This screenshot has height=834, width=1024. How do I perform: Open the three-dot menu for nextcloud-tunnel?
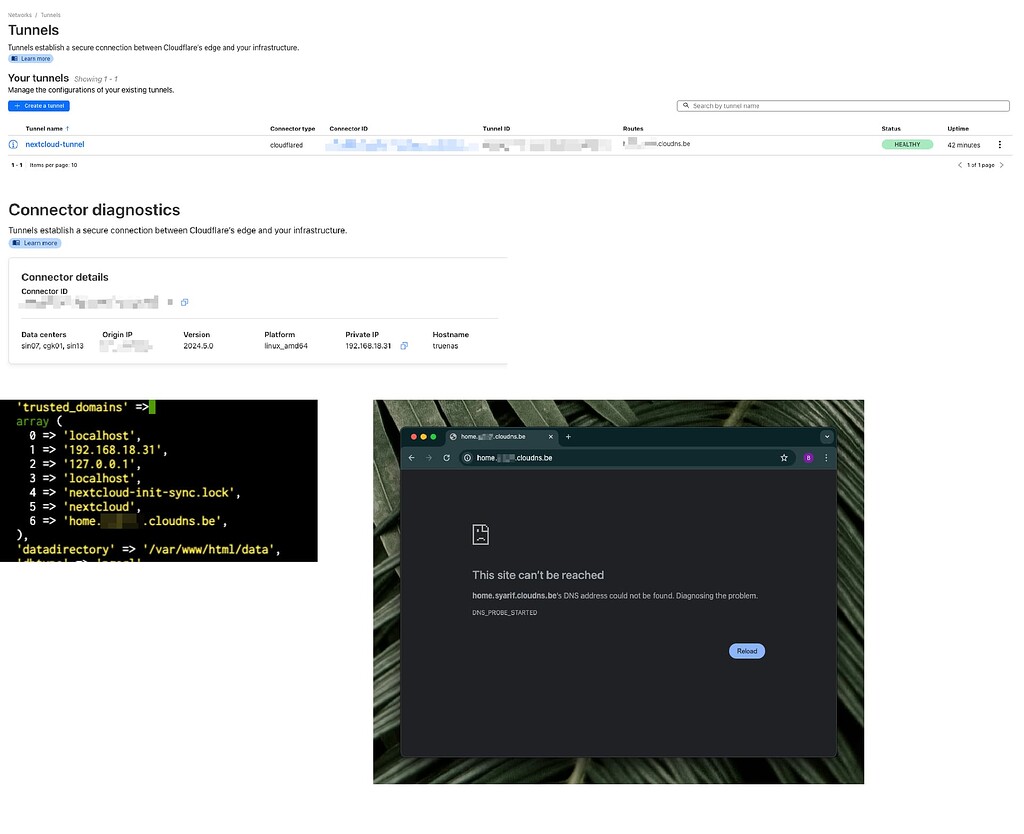[999, 144]
